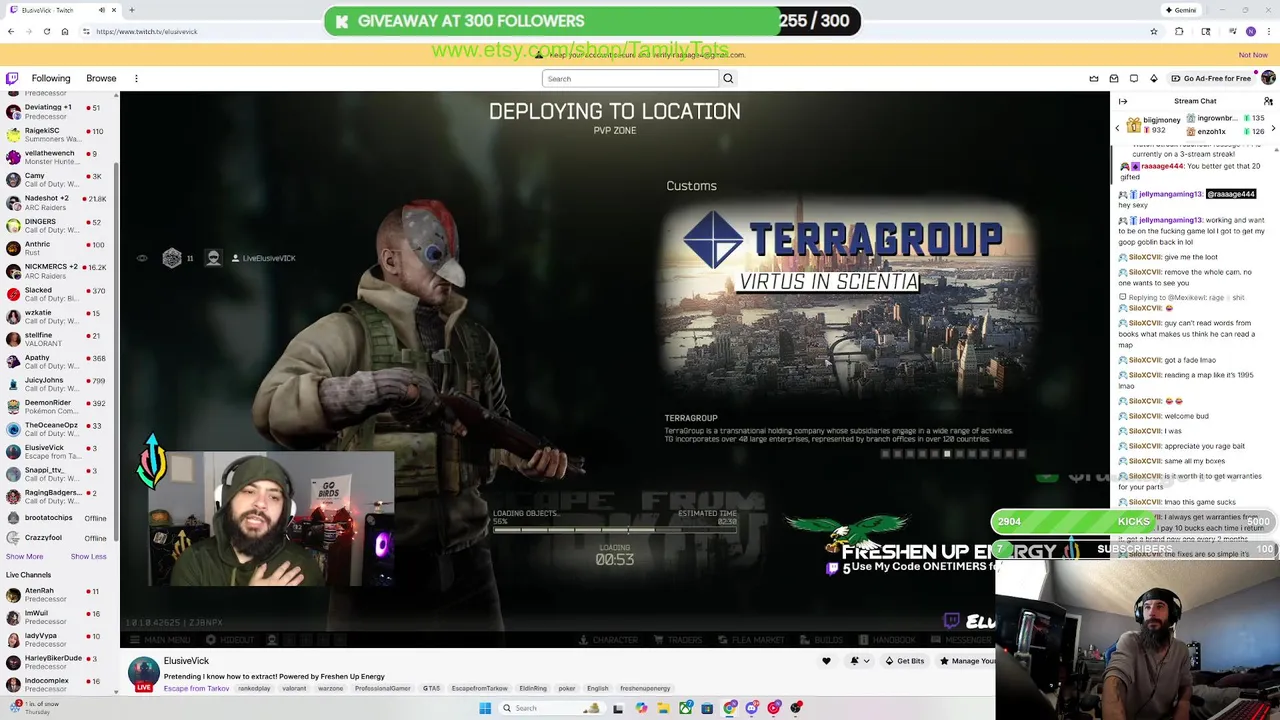Open offline Crazzyfoot channel
Image resolution: width=1280 pixels, height=720 pixels.
58,538
